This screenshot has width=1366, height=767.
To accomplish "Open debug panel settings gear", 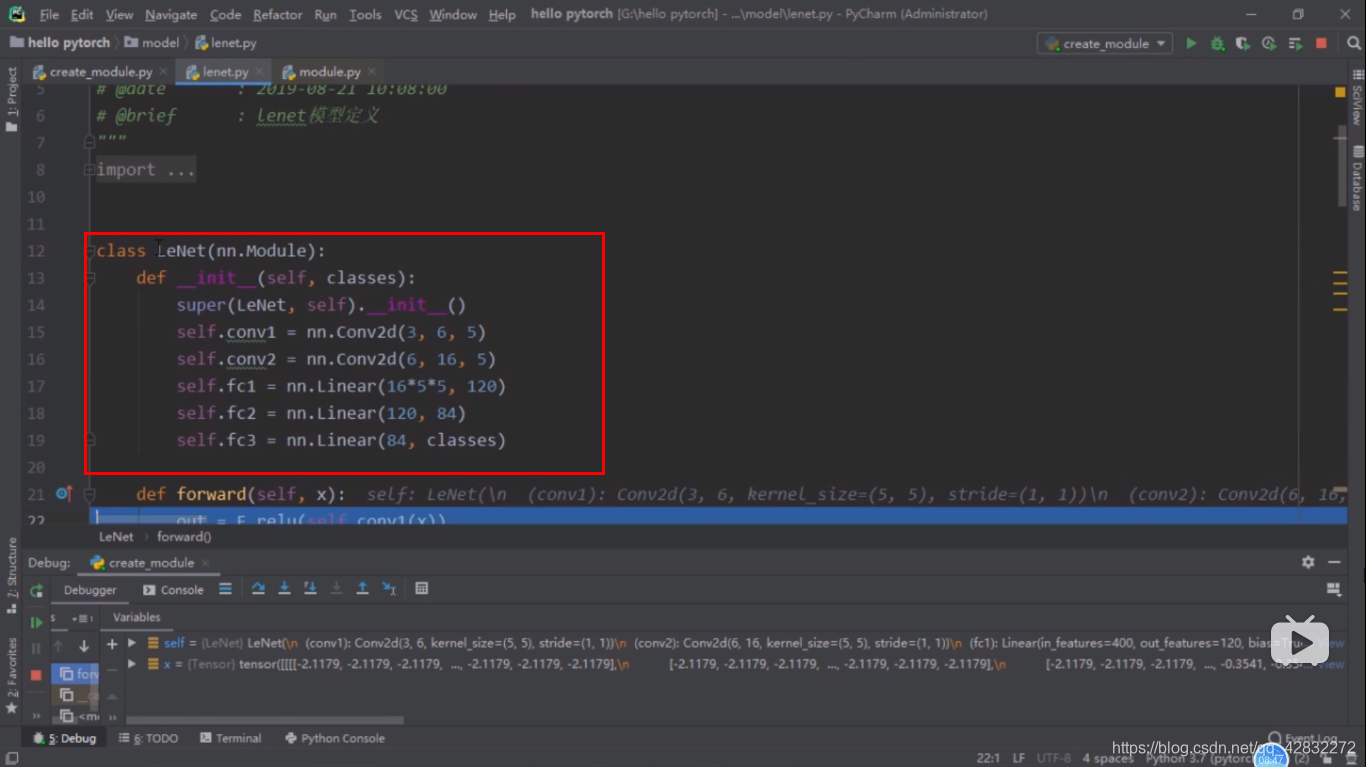I will (1308, 562).
